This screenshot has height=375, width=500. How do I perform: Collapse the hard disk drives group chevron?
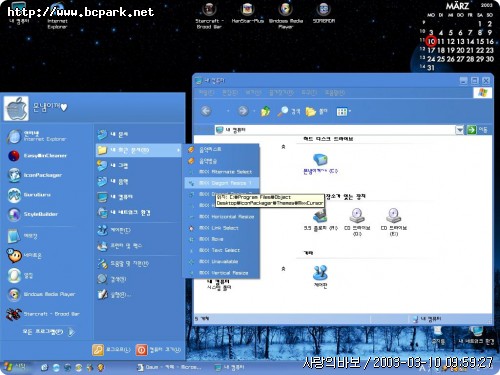(283, 146)
